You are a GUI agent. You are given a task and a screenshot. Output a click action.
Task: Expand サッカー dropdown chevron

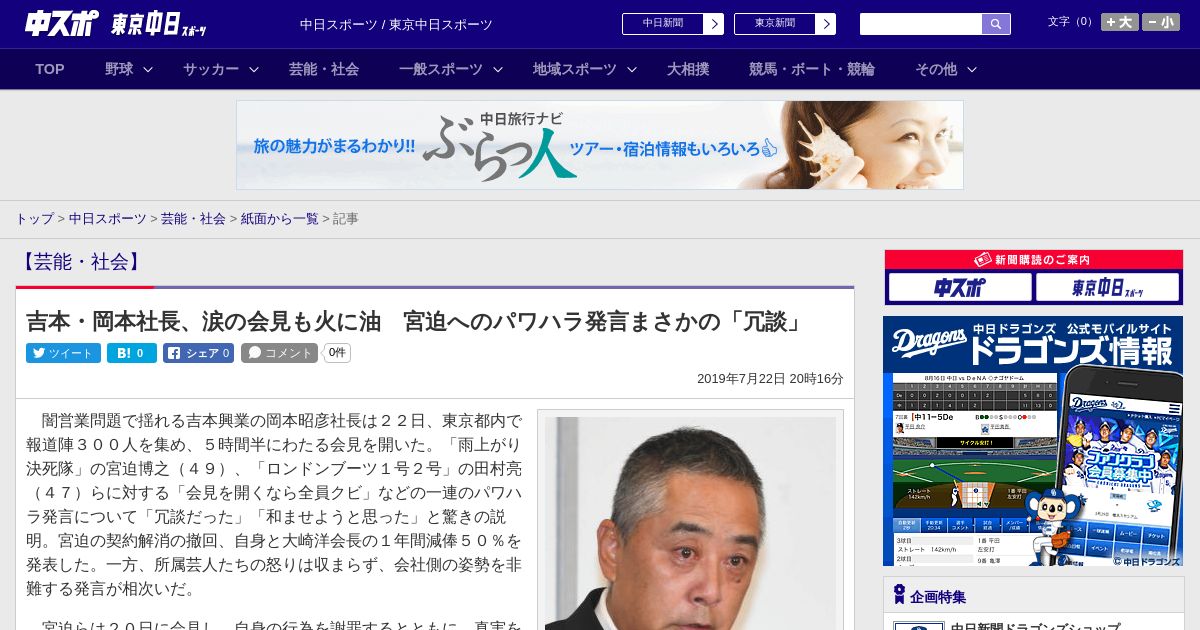click(x=254, y=69)
